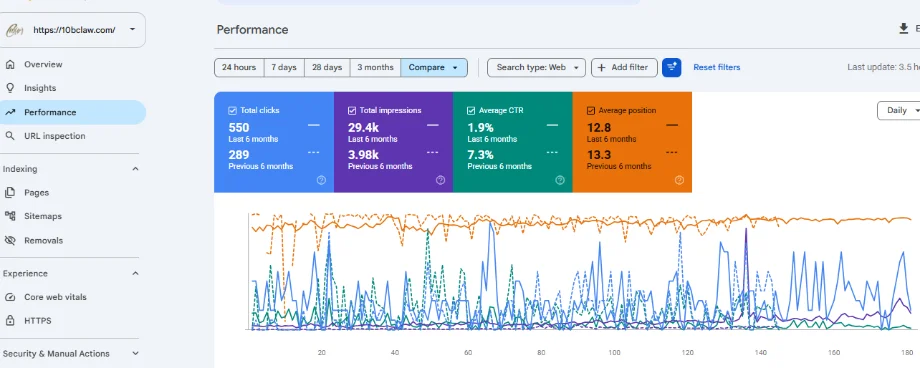Expand Security & Manual Actions section
This screenshot has height=368, width=920.
coord(136,354)
